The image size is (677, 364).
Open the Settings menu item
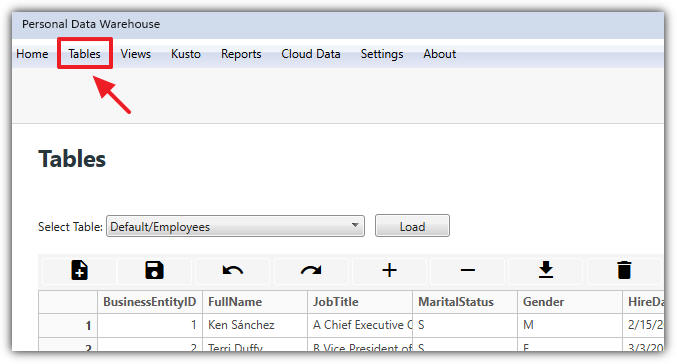click(382, 54)
